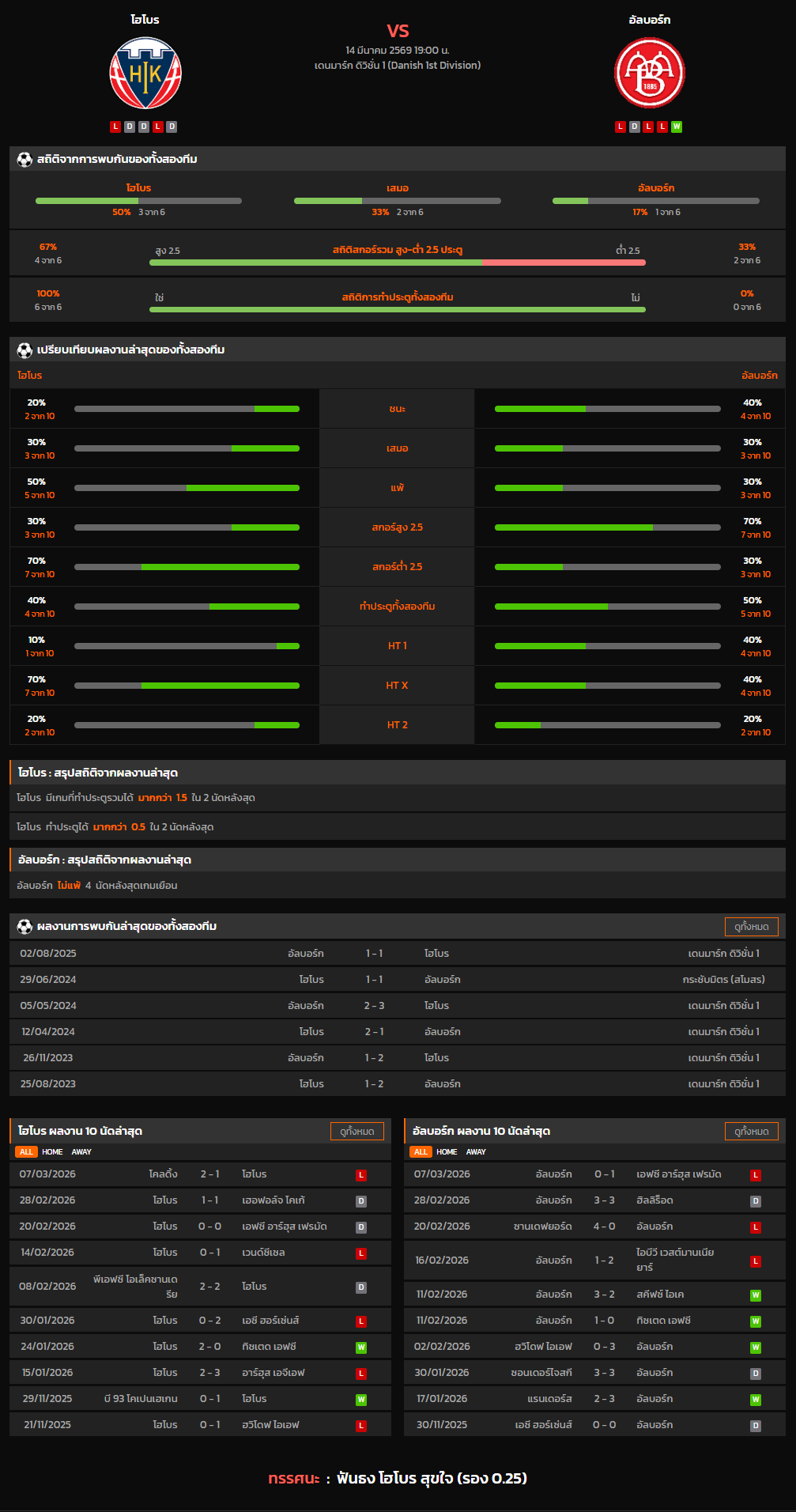Select HOME filter in Aalborg last 10 matches
This screenshot has height=1512, width=796.
tap(447, 1152)
